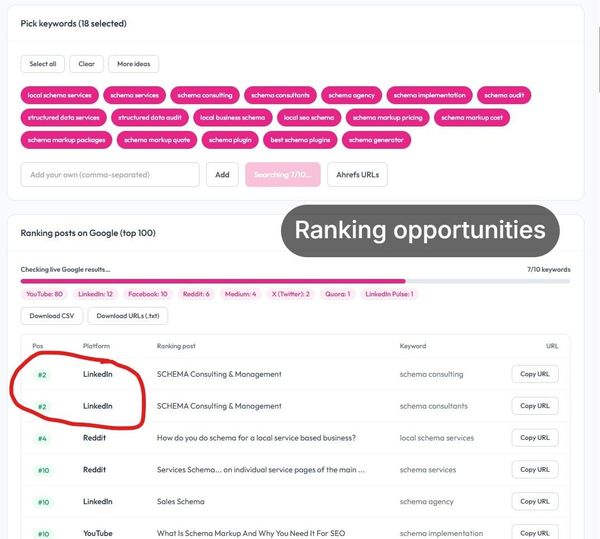Copy URL for the schema agency row
This screenshot has height=539, width=600.
click(535, 501)
